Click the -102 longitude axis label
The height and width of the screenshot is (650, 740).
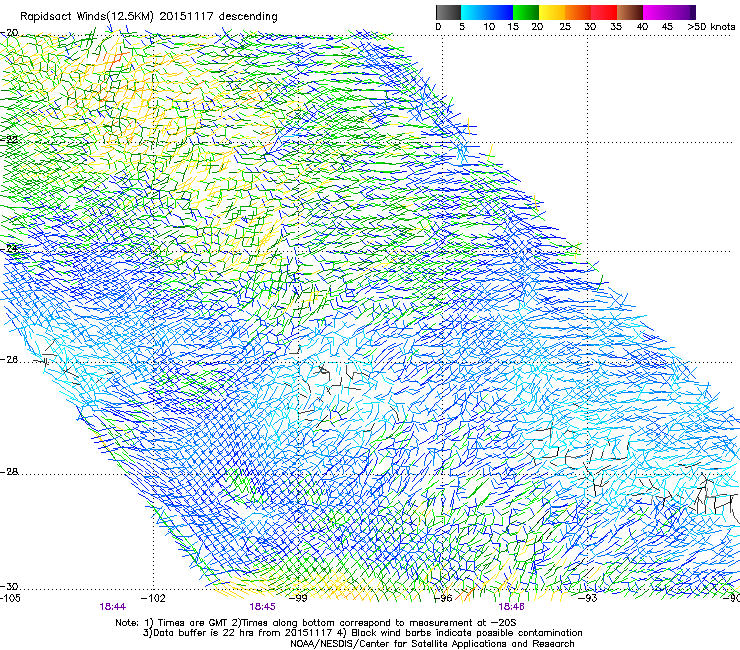(x=153, y=598)
